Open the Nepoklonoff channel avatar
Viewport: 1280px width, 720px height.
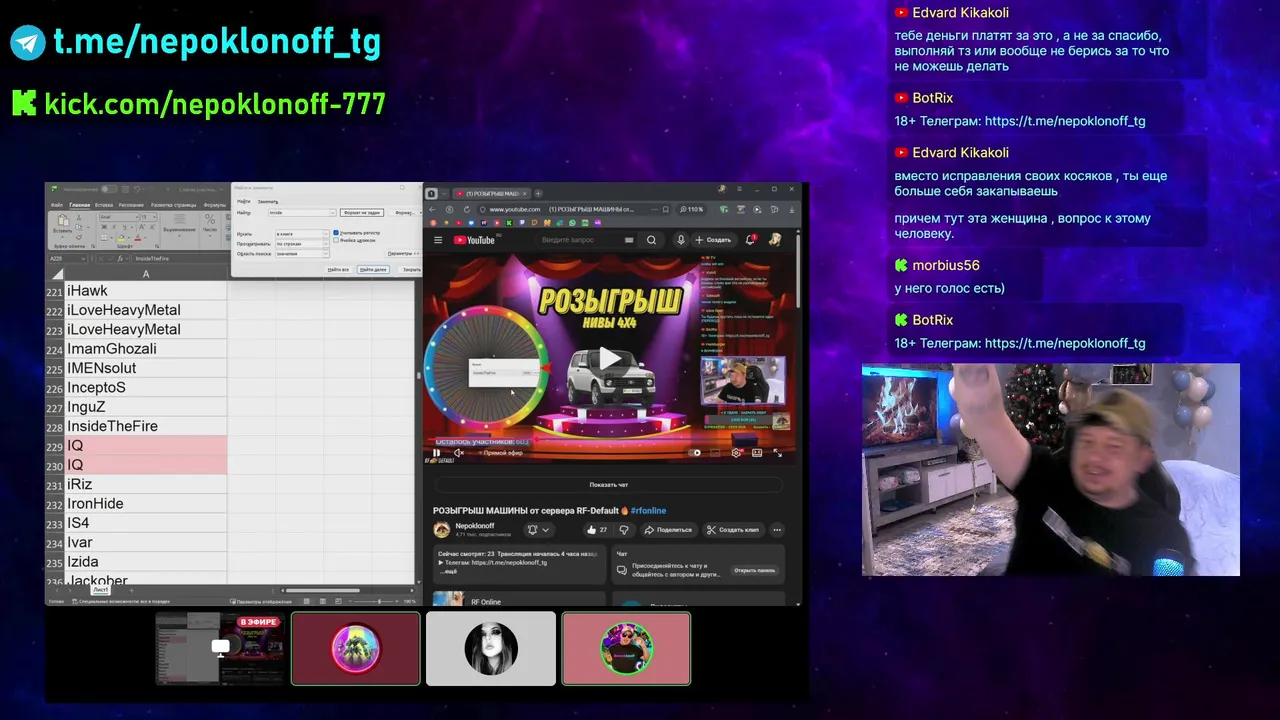click(x=441, y=530)
